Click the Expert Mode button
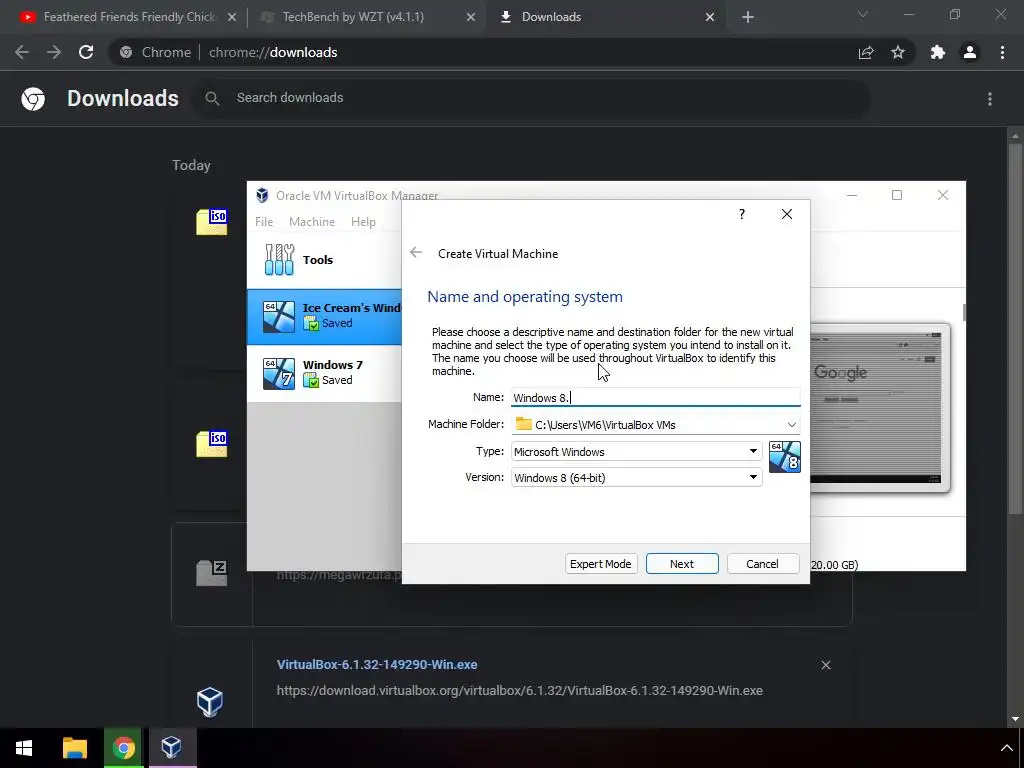This screenshot has width=1024, height=768. point(600,564)
